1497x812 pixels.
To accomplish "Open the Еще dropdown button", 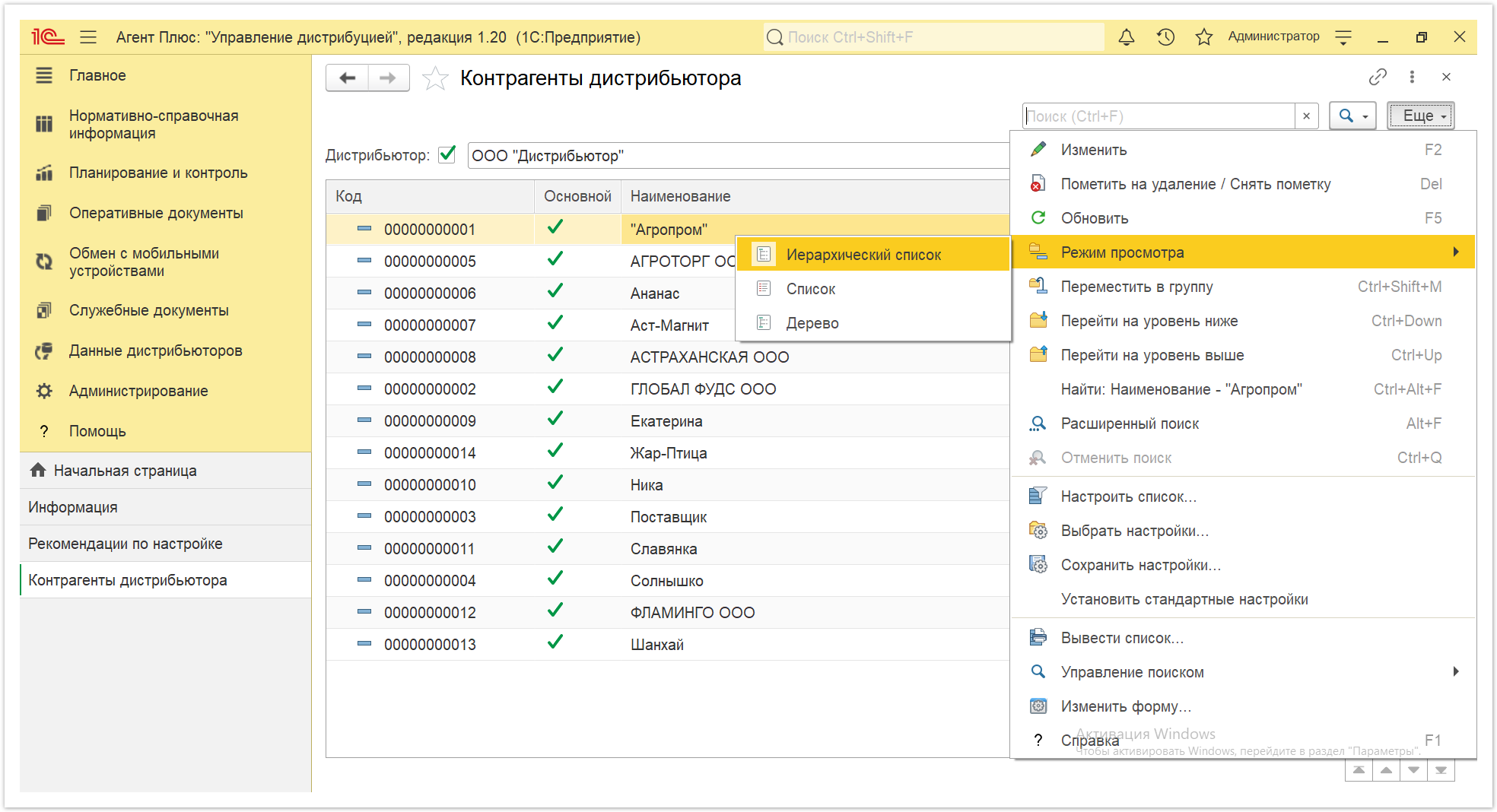I will [1421, 116].
